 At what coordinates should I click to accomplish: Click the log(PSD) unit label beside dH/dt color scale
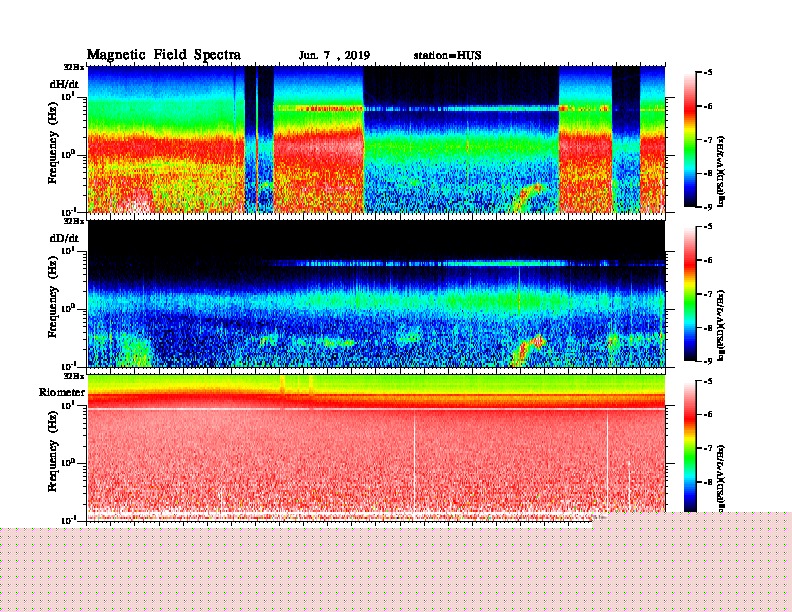click(721, 171)
